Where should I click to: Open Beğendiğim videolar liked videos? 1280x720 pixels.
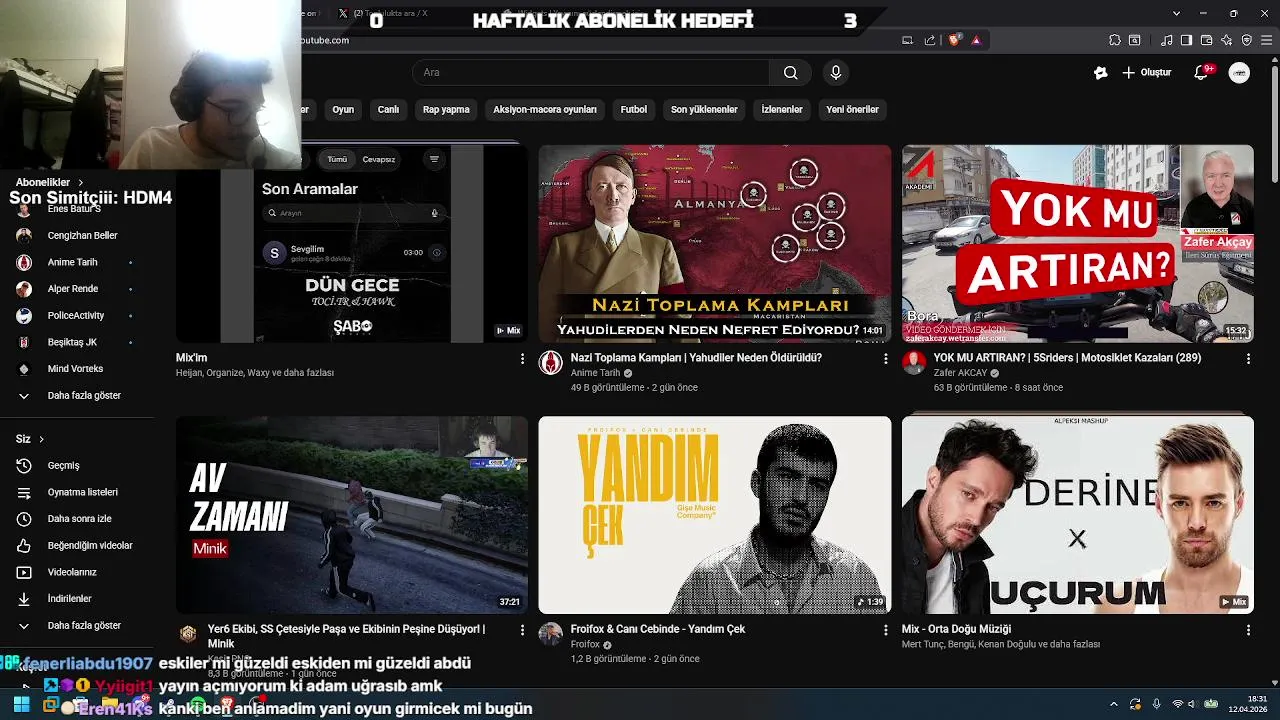point(77,545)
